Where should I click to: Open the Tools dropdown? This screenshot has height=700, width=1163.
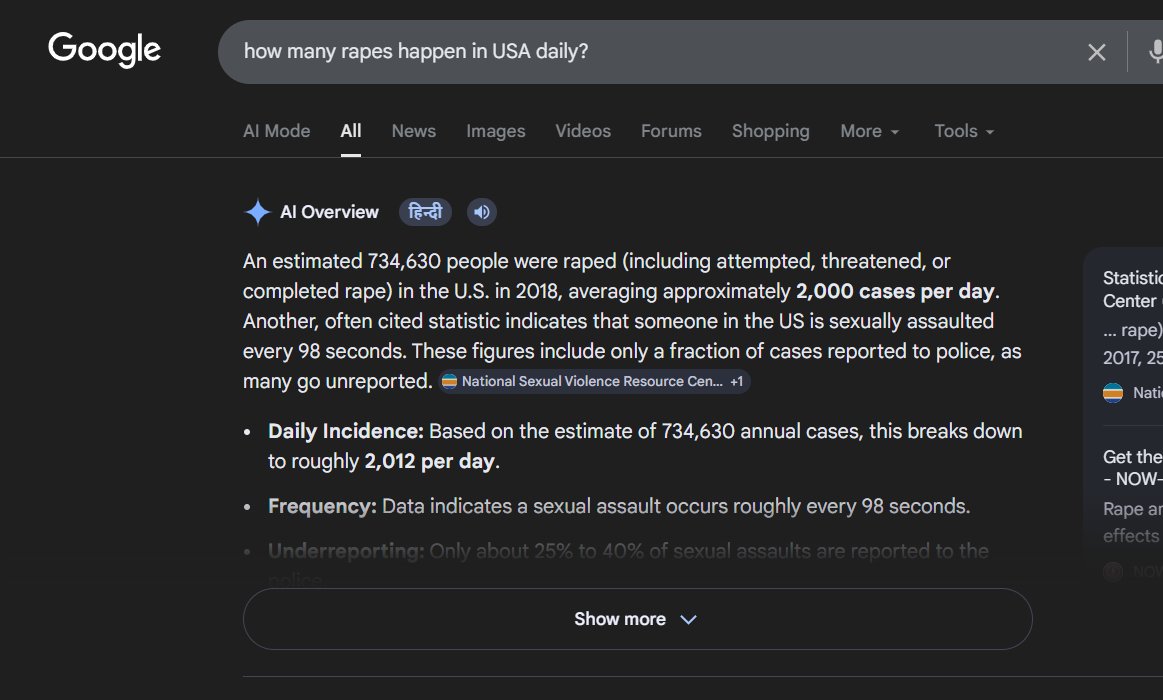click(963, 131)
